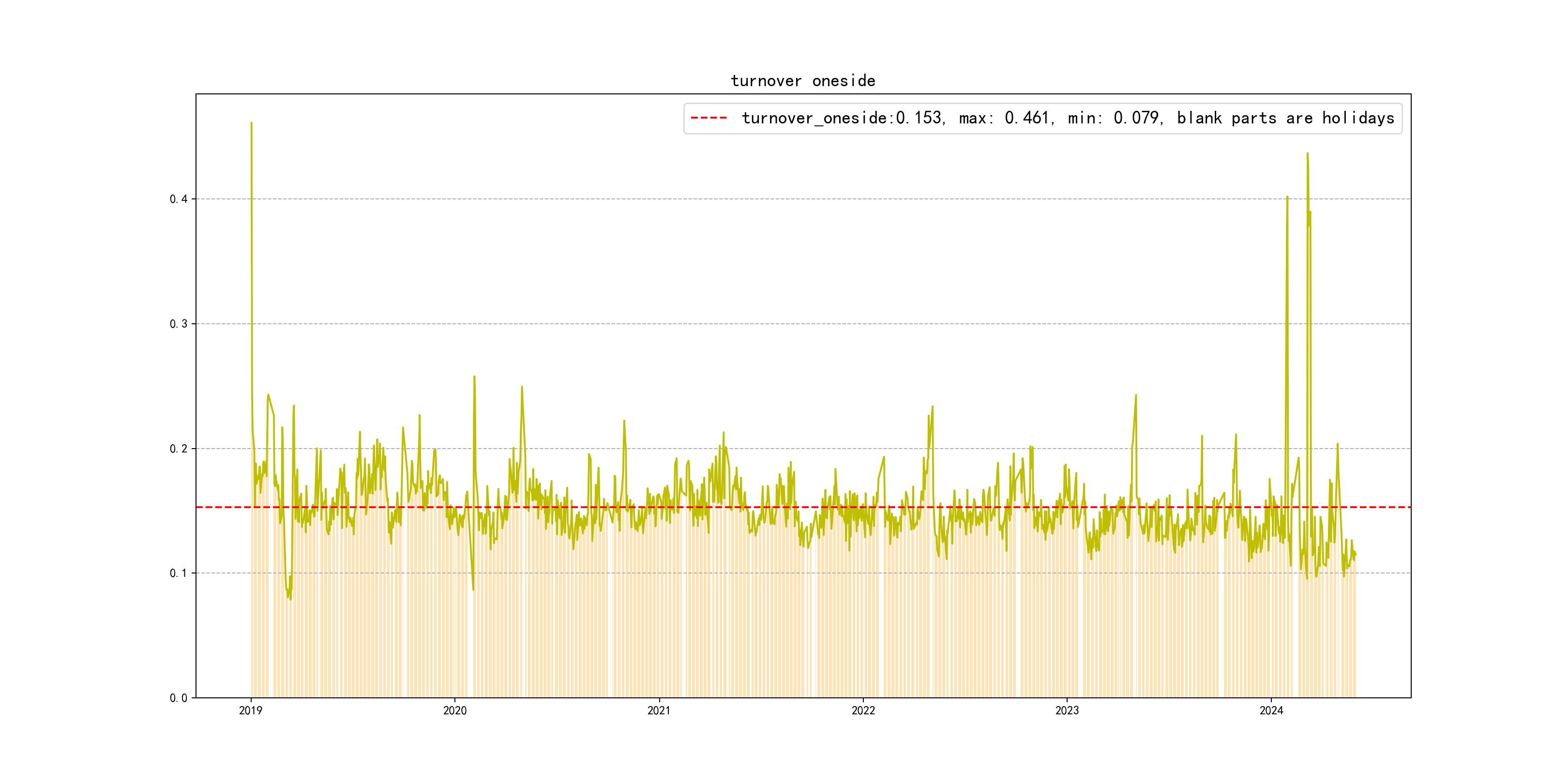This screenshot has height=784, width=1568.
Task: Click the 2022 x-axis tick label
Action: pos(863,710)
